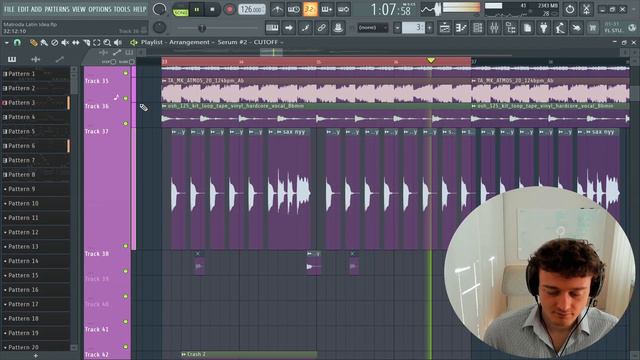Open the plugin picker plug icon

pos(544,28)
